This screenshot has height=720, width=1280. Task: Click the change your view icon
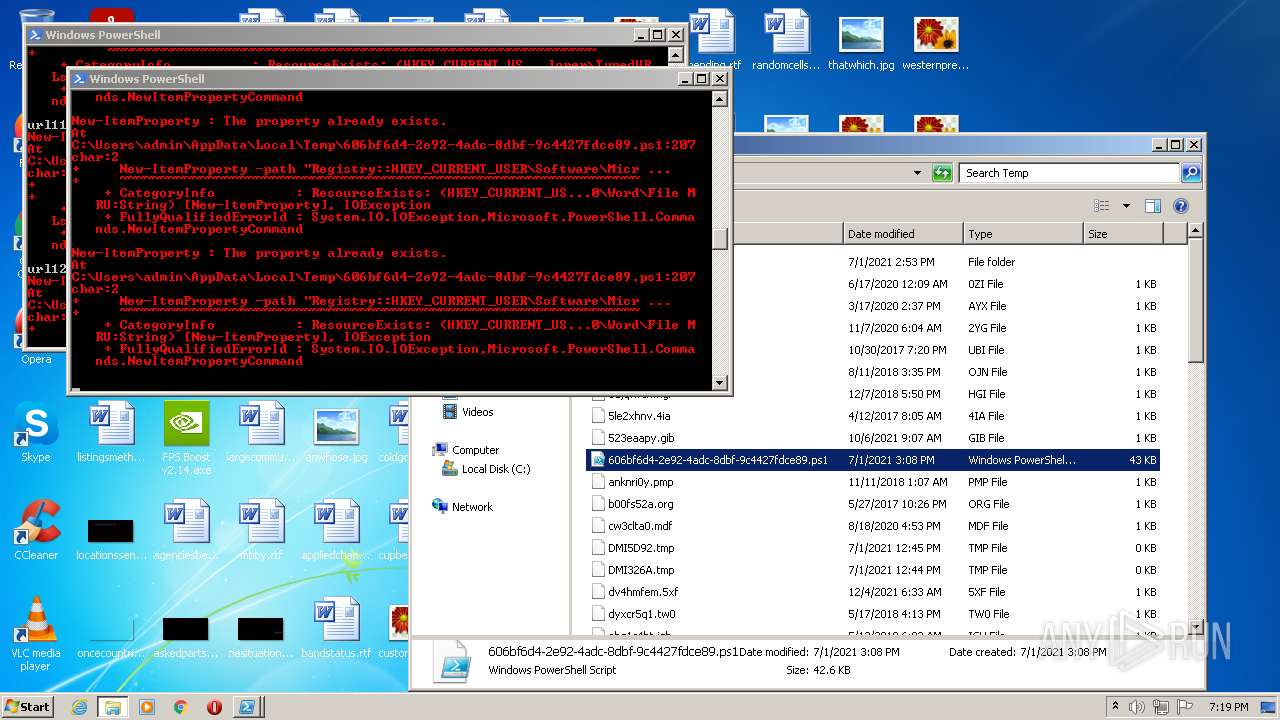pos(1102,206)
